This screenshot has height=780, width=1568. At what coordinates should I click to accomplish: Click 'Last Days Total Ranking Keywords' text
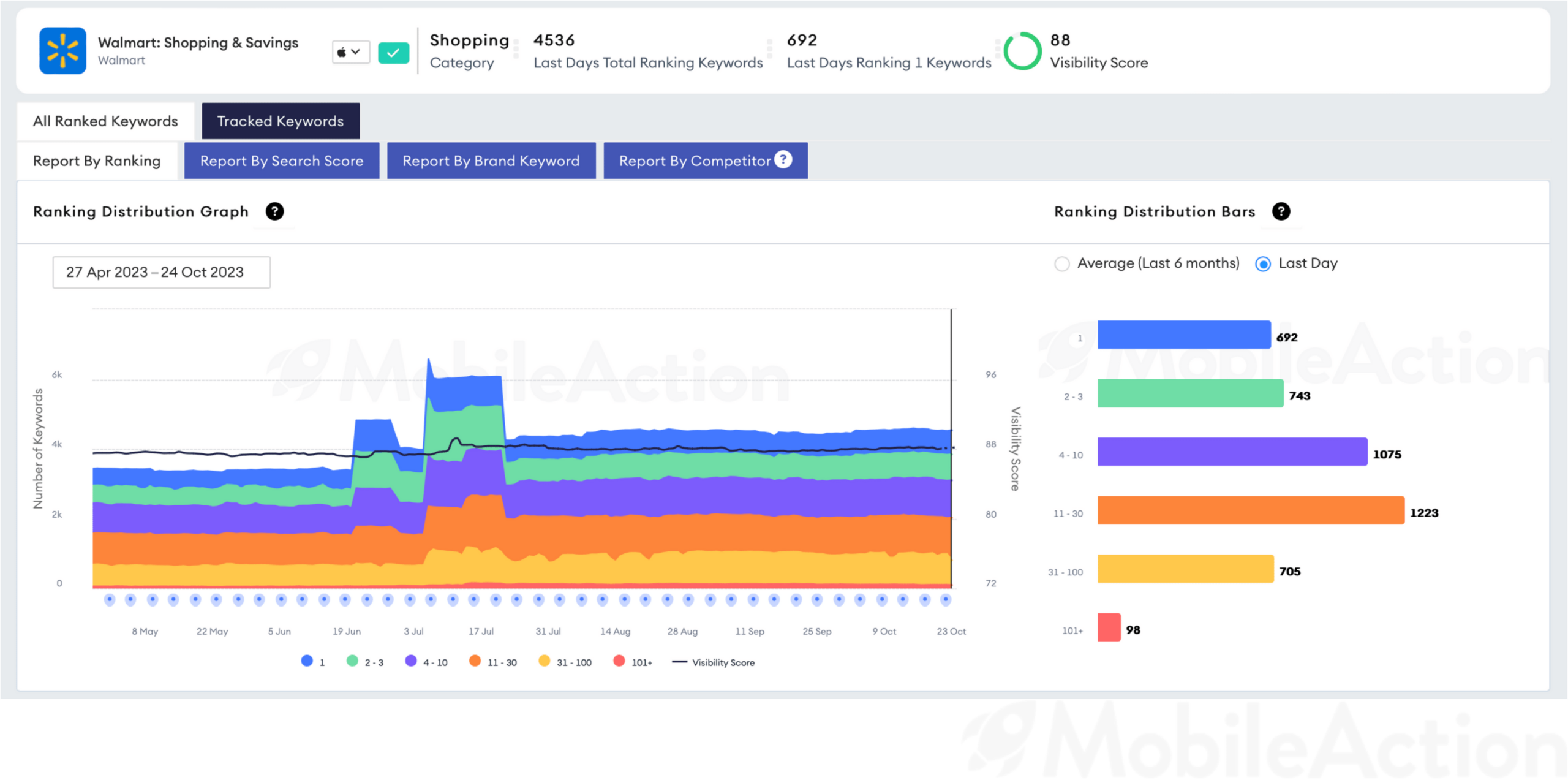point(648,62)
